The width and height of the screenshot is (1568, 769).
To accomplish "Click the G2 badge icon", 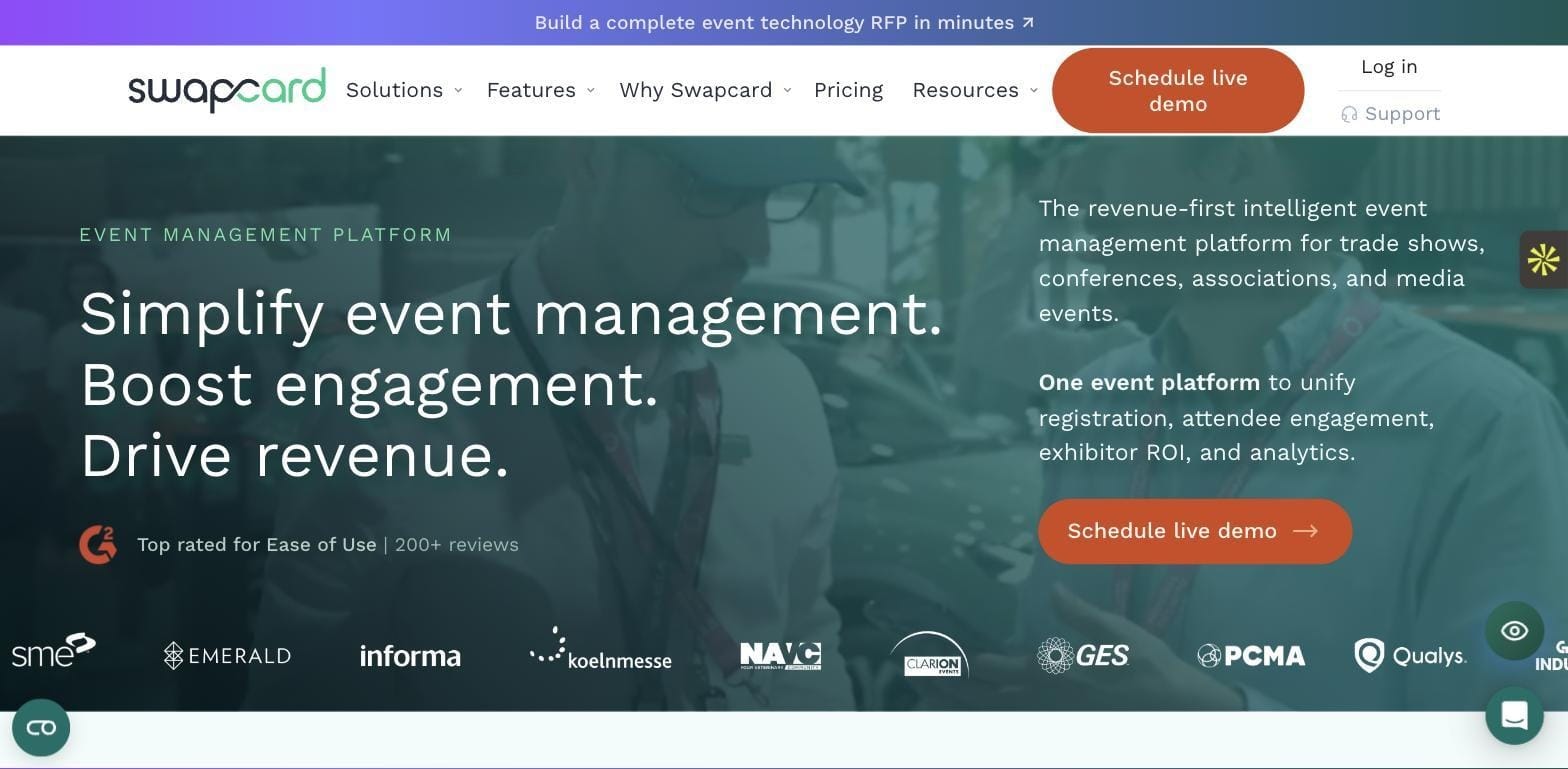I will (98, 545).
